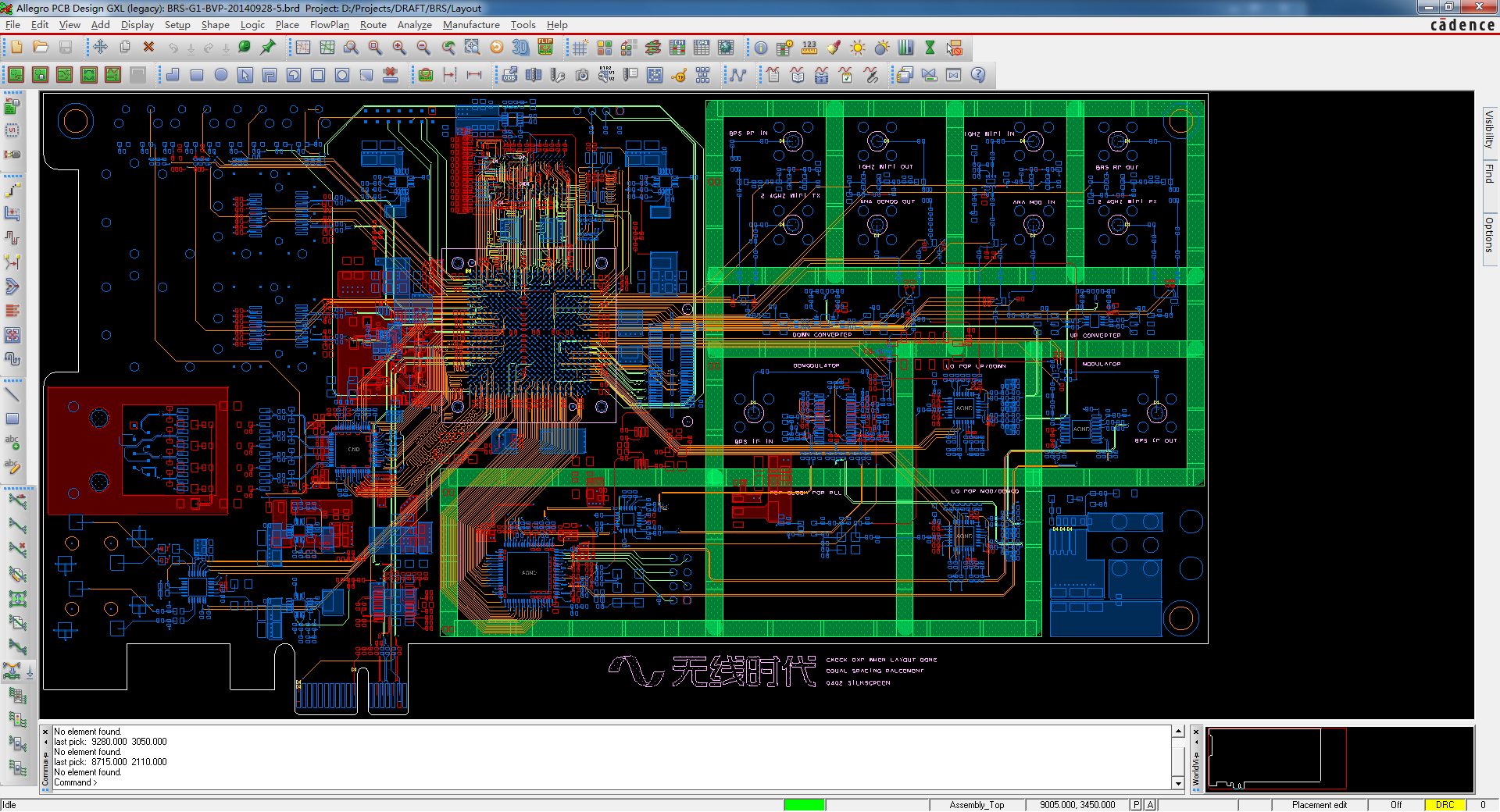Close the WorldView panel
This screenshot has width=1500, height=812.
1196,732
